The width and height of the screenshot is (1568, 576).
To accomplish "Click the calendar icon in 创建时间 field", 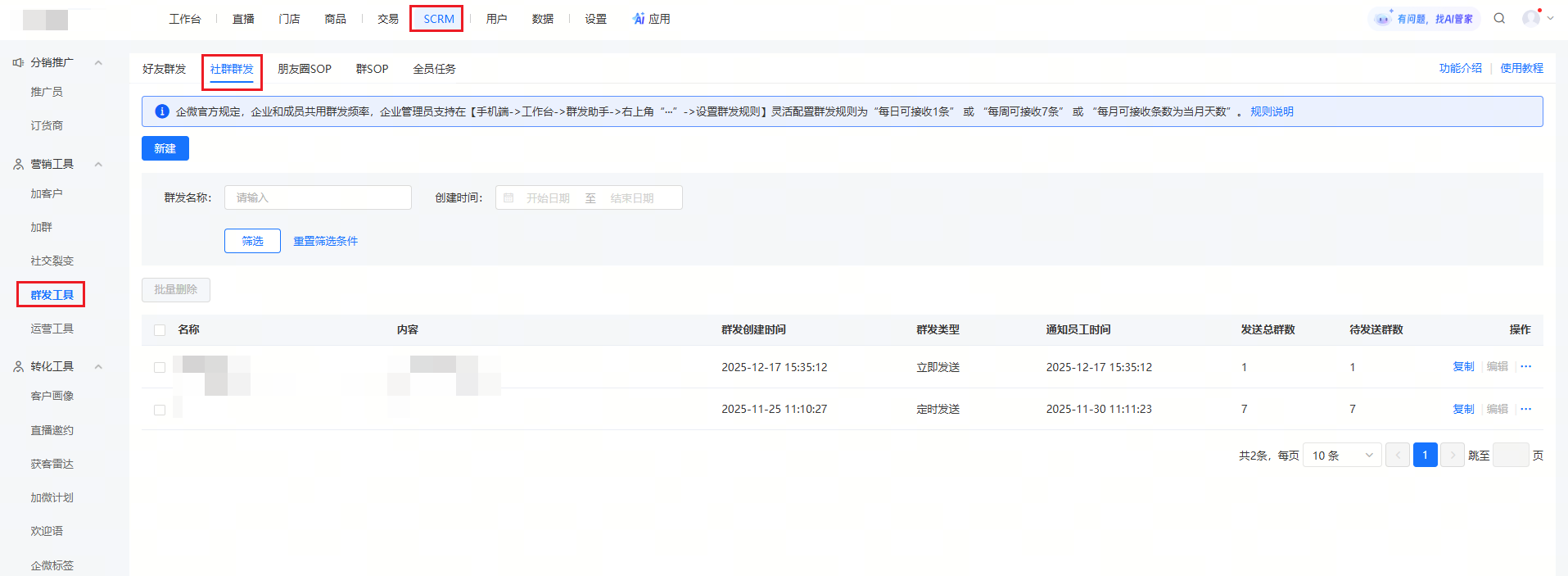I will 508,197.
